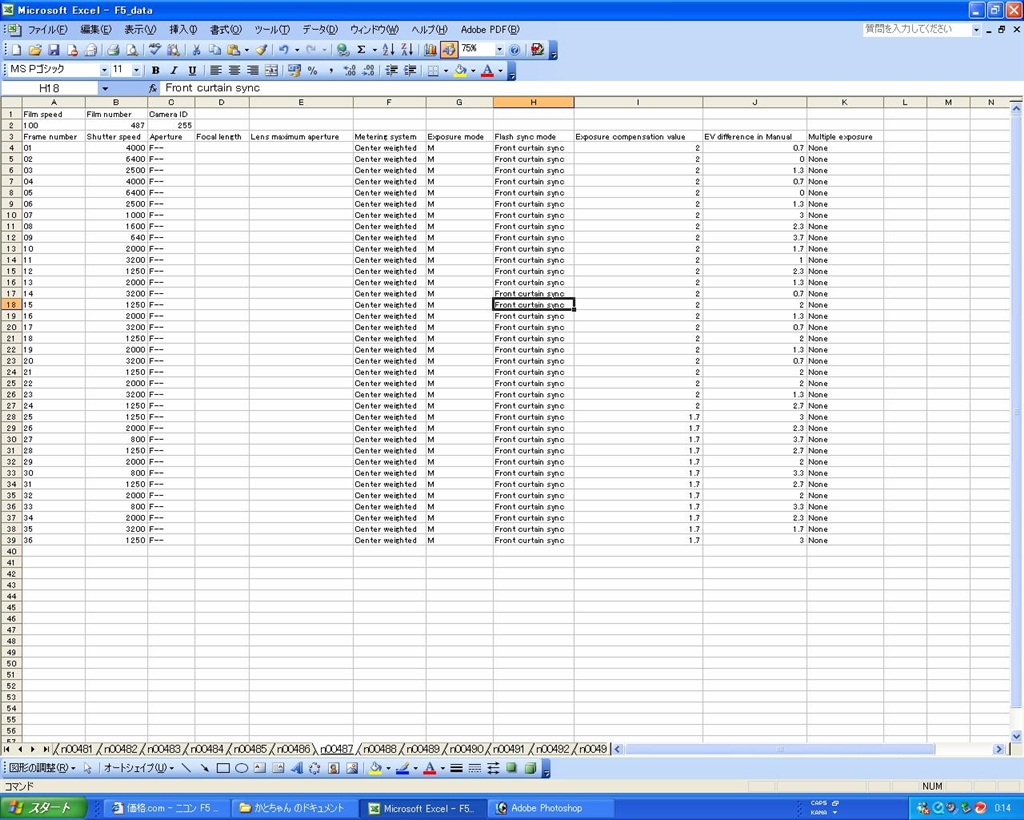Switch to sheet tab n00488
Image resolution: width=1024 pixels, height=820 pixels.
pyautogui.click(x=380, y=749)
